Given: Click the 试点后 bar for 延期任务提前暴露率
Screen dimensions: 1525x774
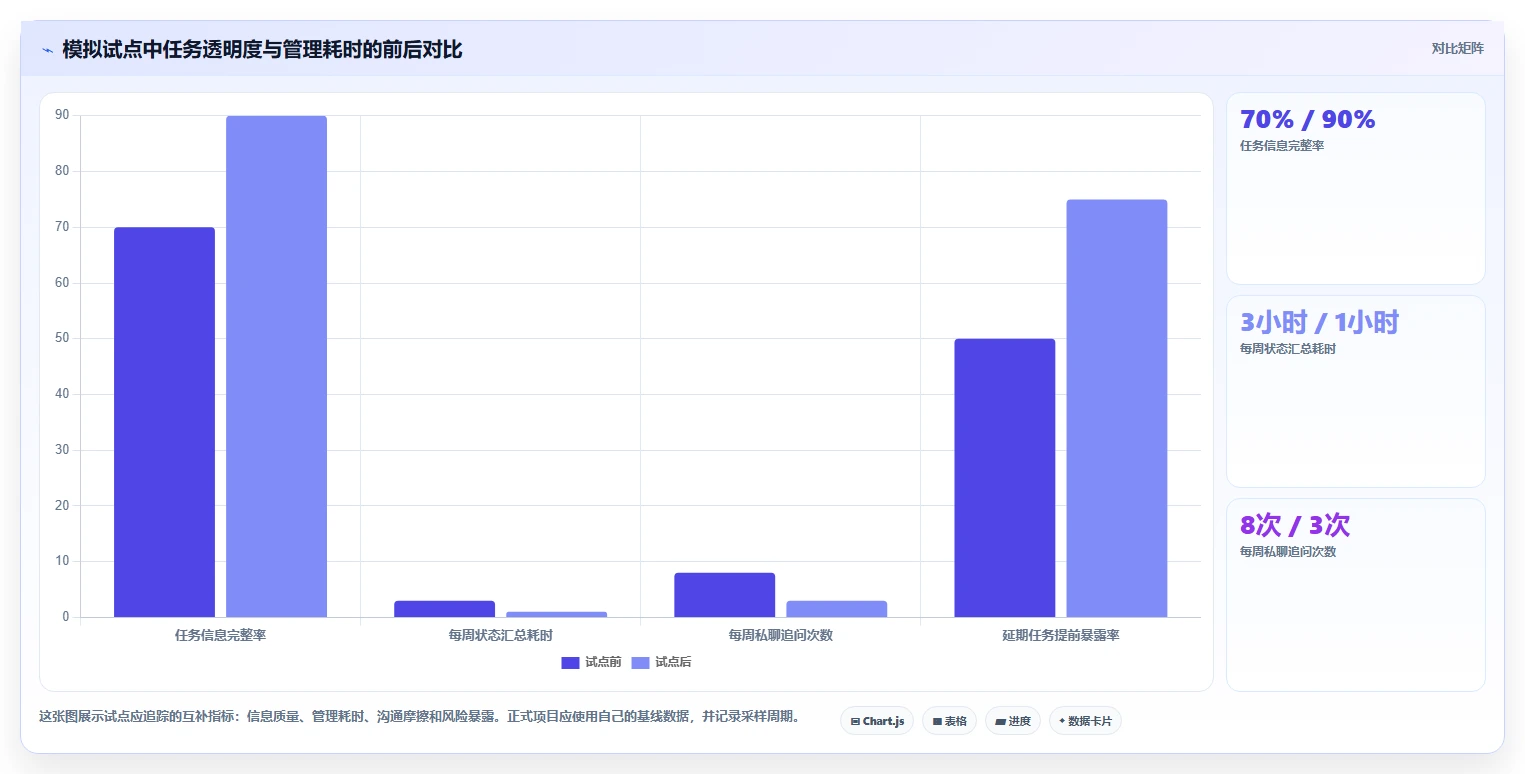Looking at the screenshot, I should [x=1116, y=408].
